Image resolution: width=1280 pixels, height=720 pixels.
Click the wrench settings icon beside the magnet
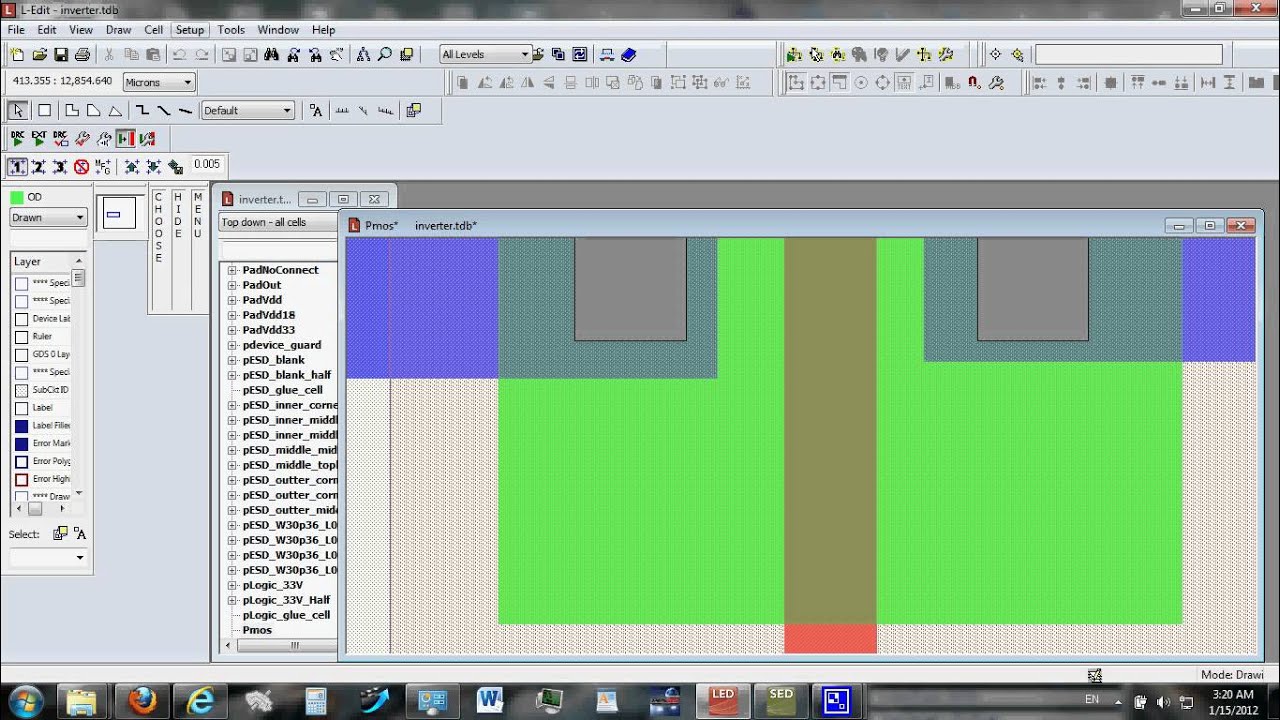coord(996,83)
